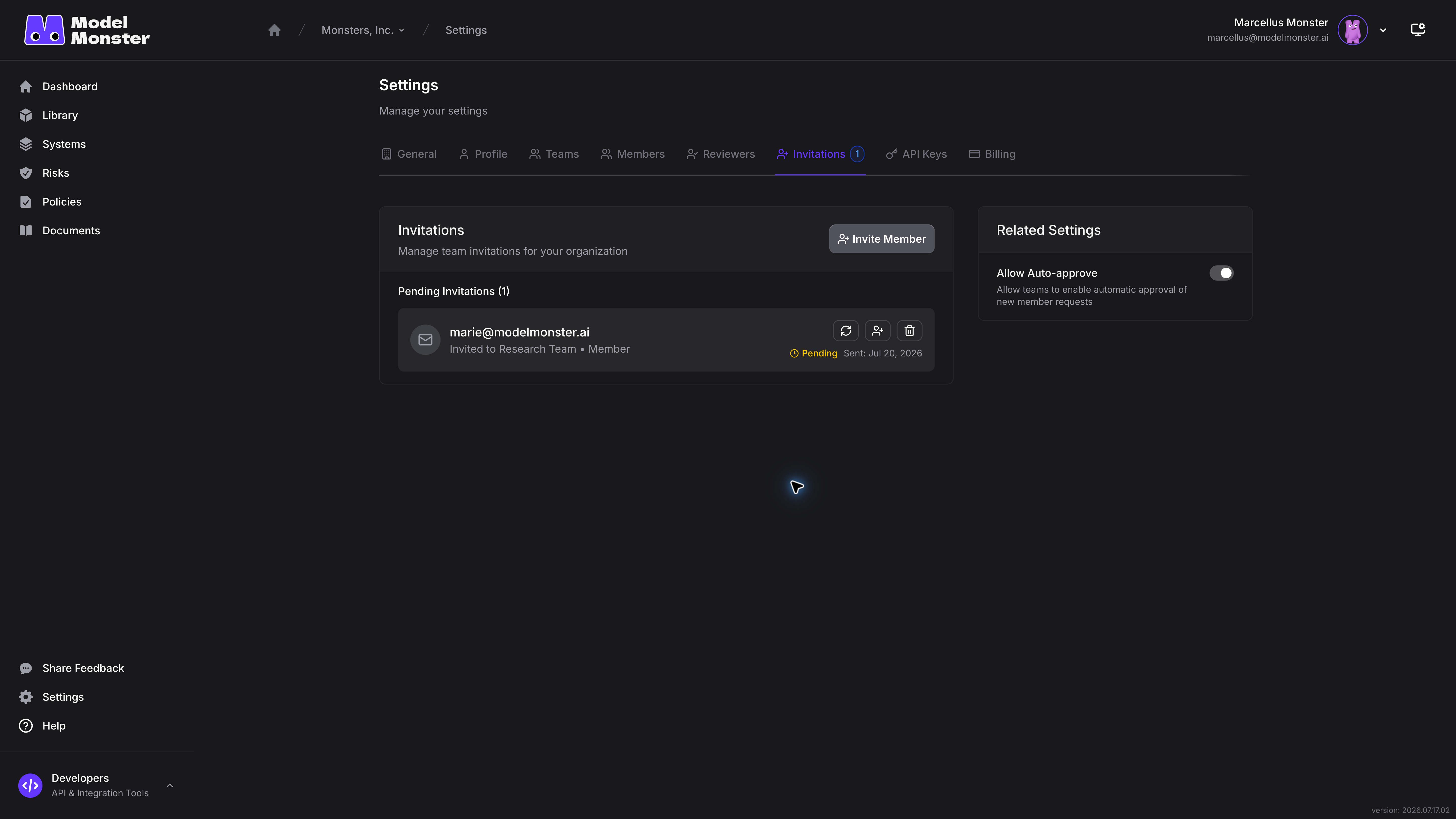1456x819 pixels.
Task: Click the Invitations tab count badge
Action: point(857,154)
